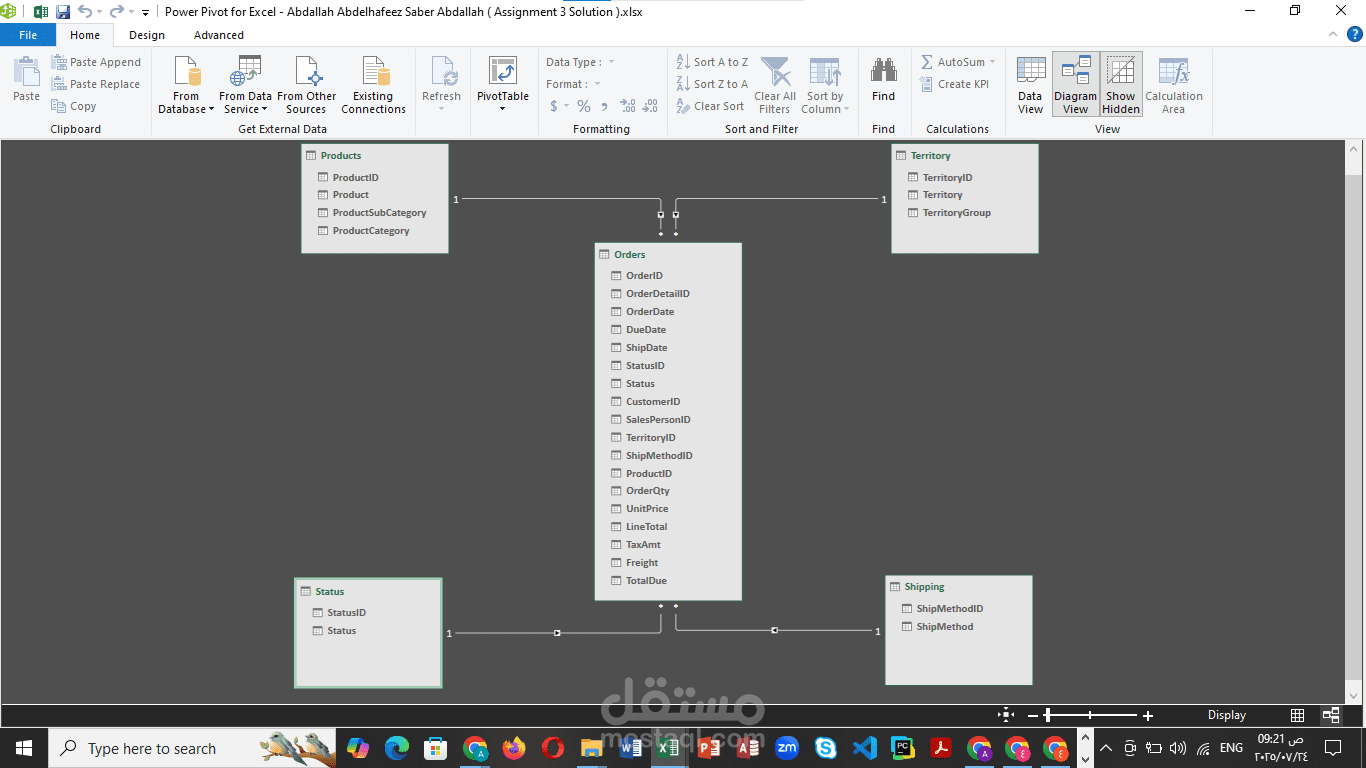Toggle Diagram View button
This screenshot has width=1366, height=768.
[1076, 85]
